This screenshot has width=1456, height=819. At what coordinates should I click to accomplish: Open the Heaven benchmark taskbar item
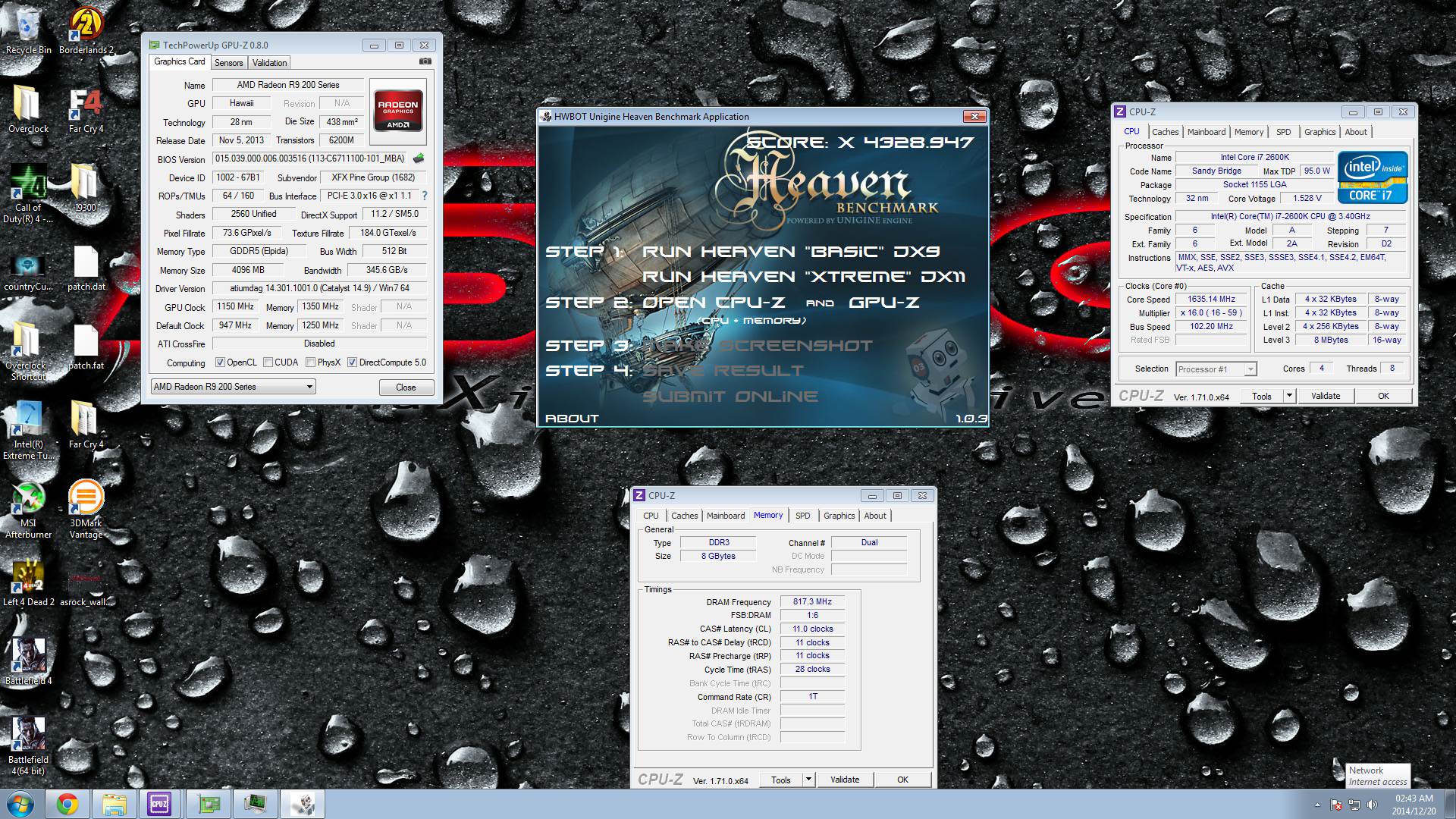tap(303, 804)
